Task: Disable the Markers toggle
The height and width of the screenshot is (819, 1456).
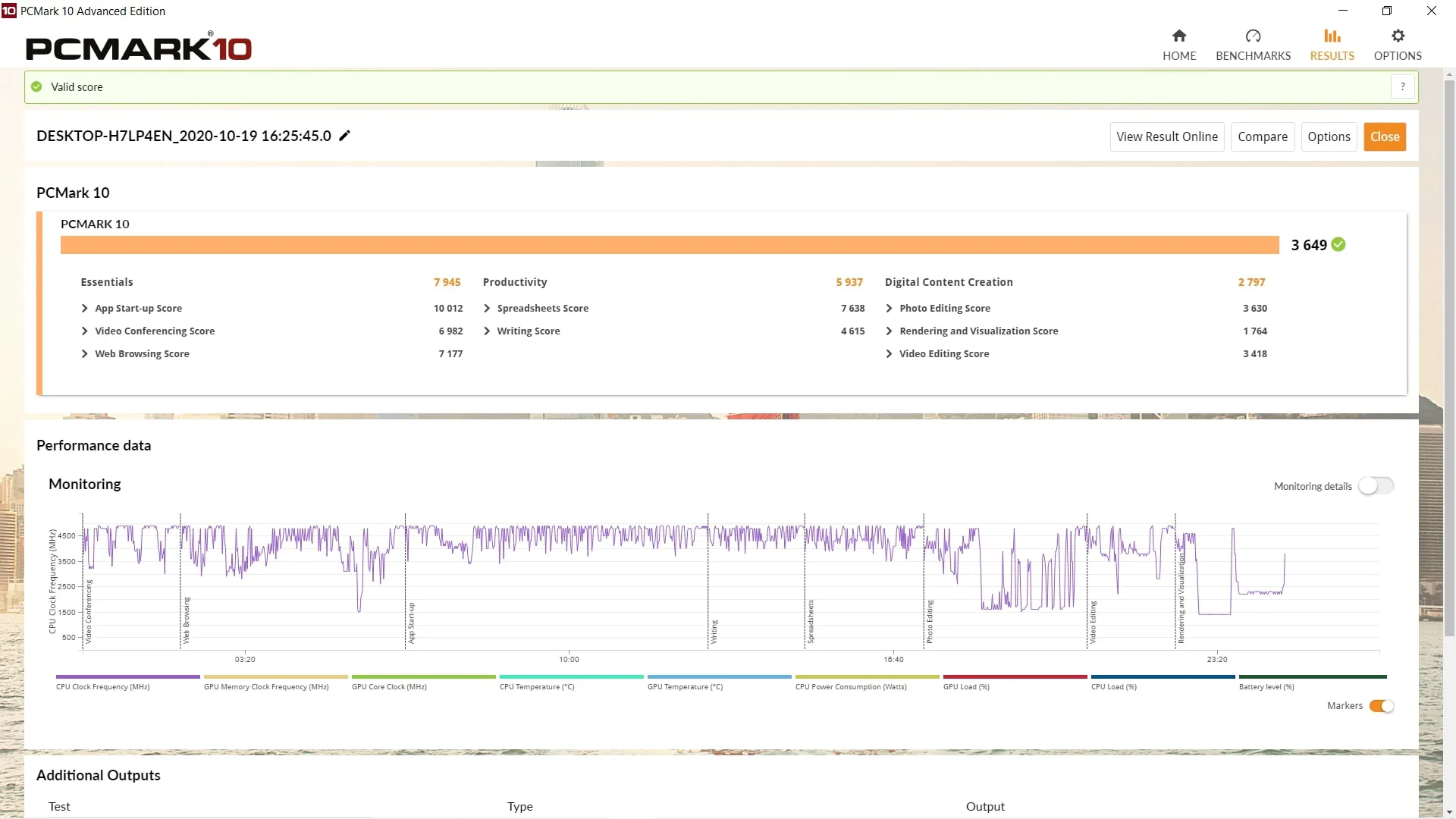Action: pyautogui.click(x=1382, y=706)
